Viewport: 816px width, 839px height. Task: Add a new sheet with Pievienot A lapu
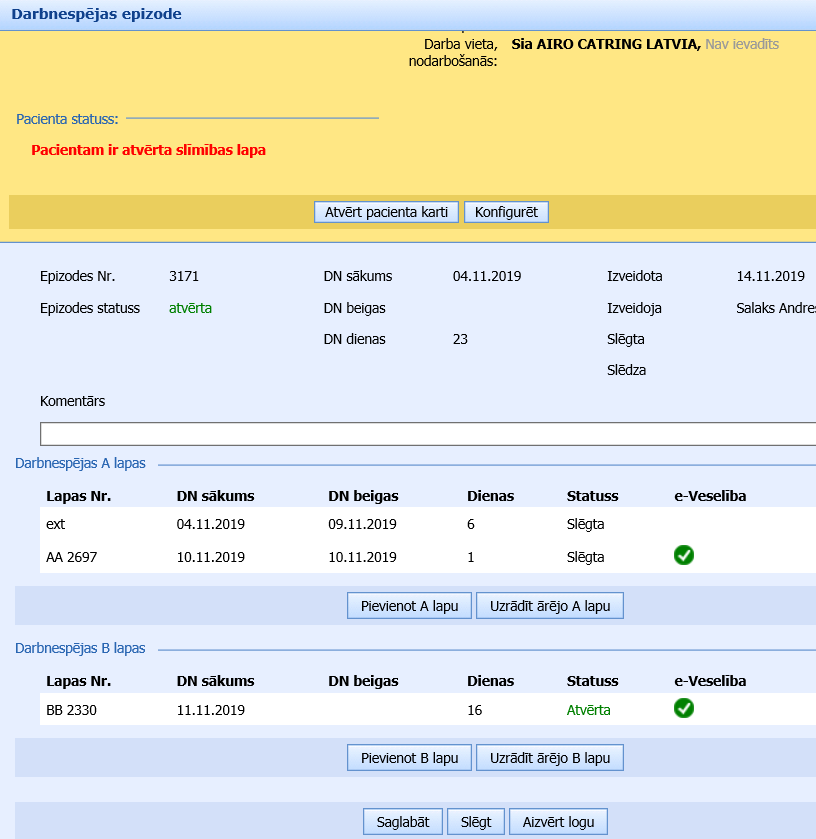(x=409, y=606)
